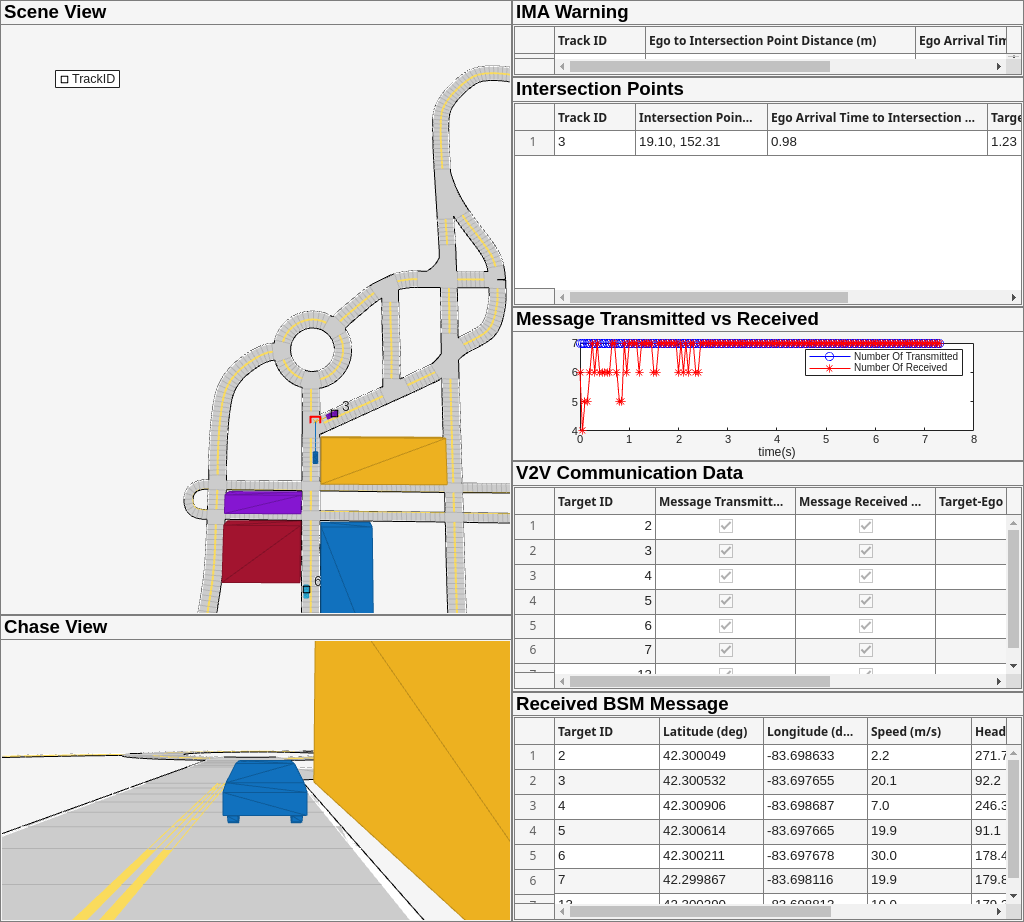Click scroll-right arrow in Intersection Points table
Viewport: 1024px width, 922px height.
[x=1014, y=297]
